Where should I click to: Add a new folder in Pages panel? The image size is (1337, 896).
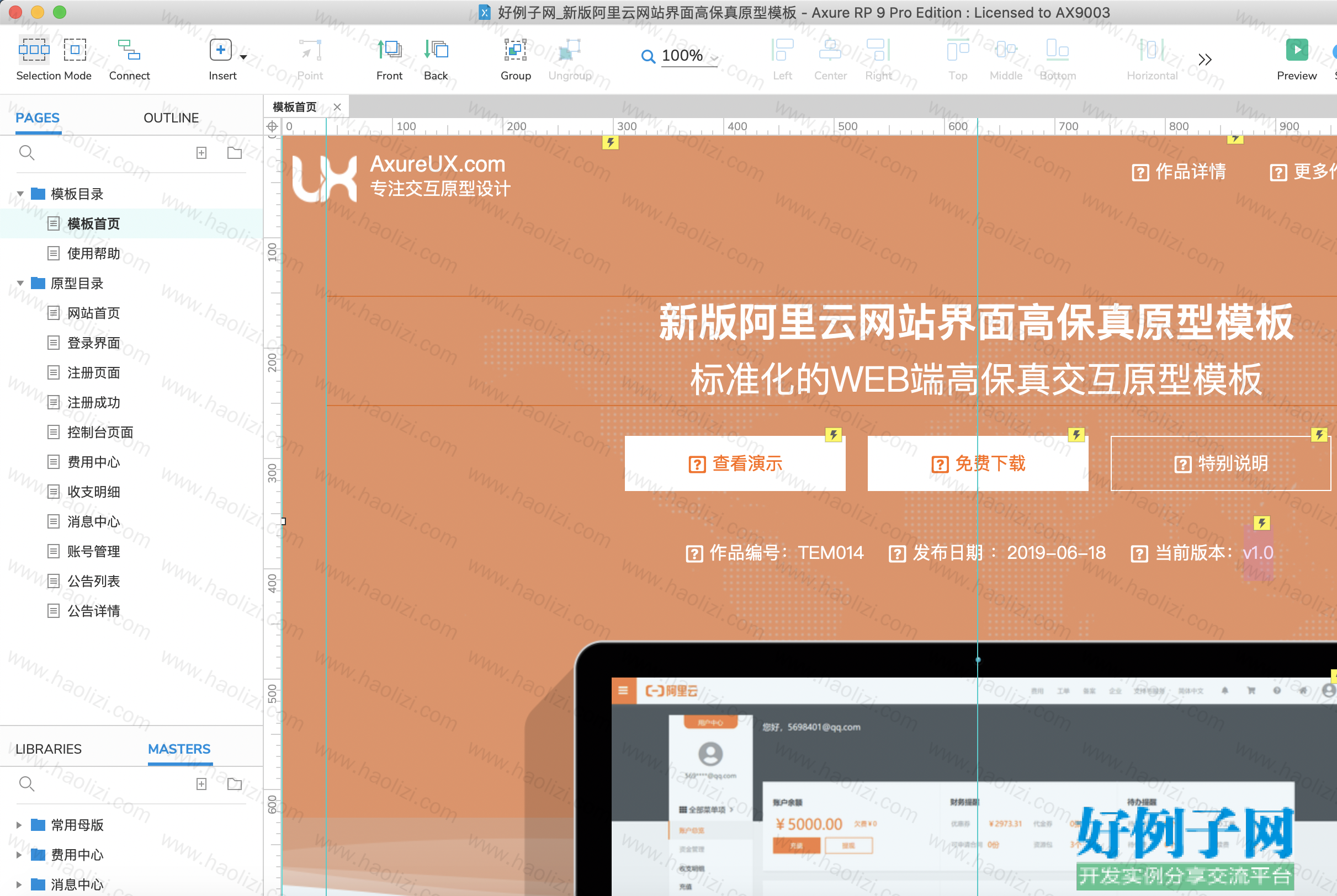point(235,153)
